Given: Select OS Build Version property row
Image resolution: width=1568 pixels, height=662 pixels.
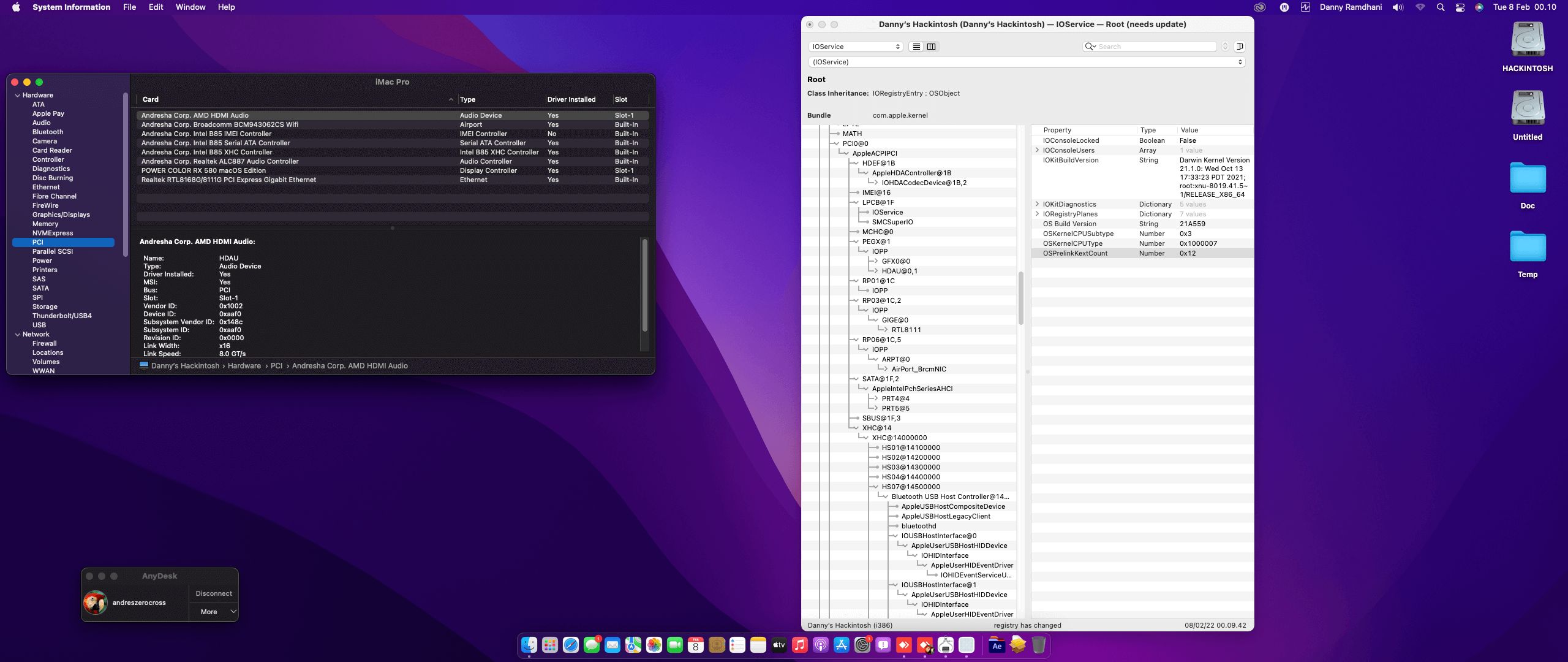Looking at the screenshot, I should [x=1142, y=224].
